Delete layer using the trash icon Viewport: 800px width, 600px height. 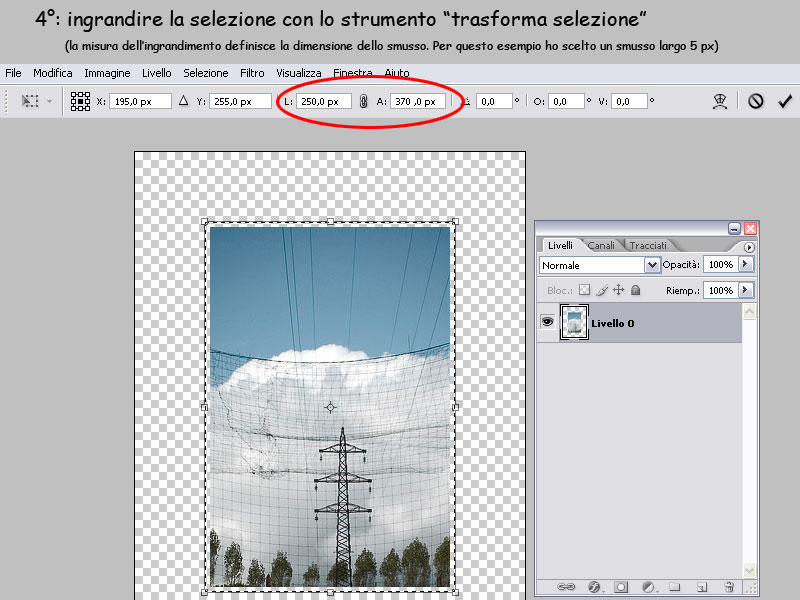click(x=728, y=585)
